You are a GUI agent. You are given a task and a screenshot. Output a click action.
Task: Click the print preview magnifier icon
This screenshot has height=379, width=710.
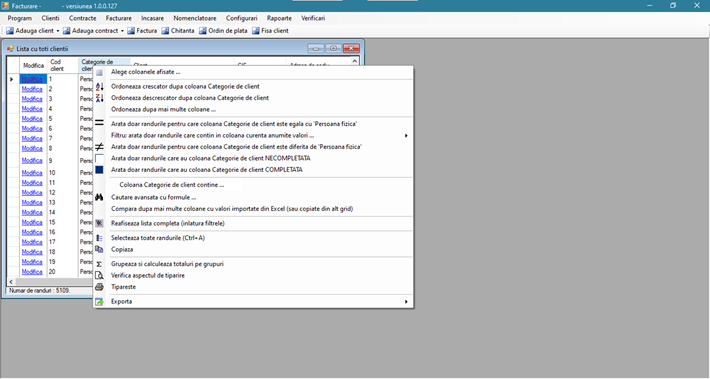[x=100, y=275]
